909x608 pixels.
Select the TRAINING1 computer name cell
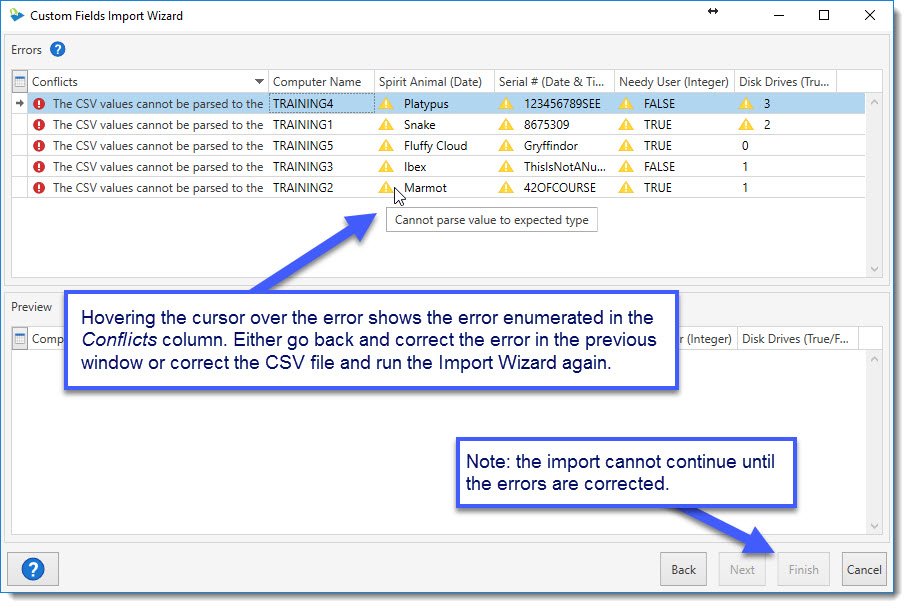tap(321, 125)
